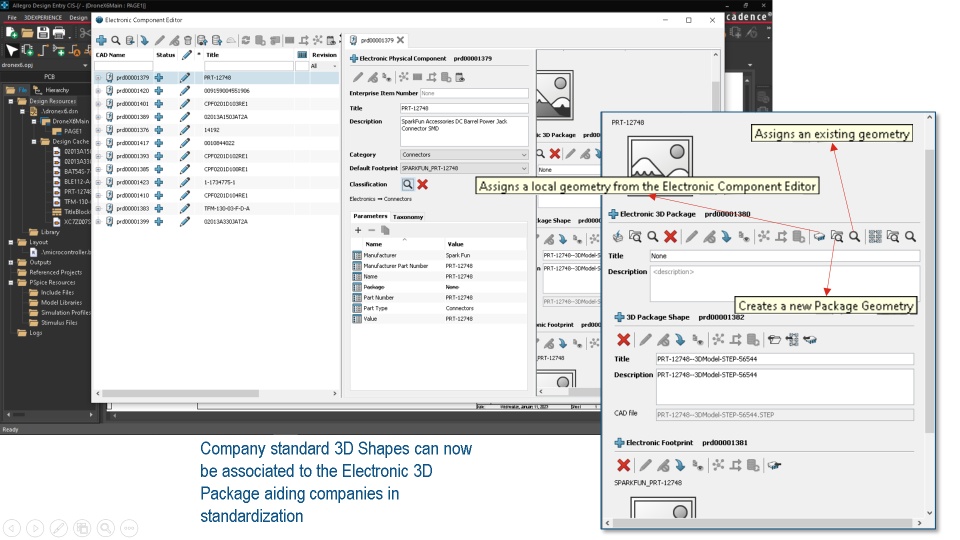Click the Classification search magnifier icon
Image resolution: width=960 pixels, height=540 pixels.
407,184
